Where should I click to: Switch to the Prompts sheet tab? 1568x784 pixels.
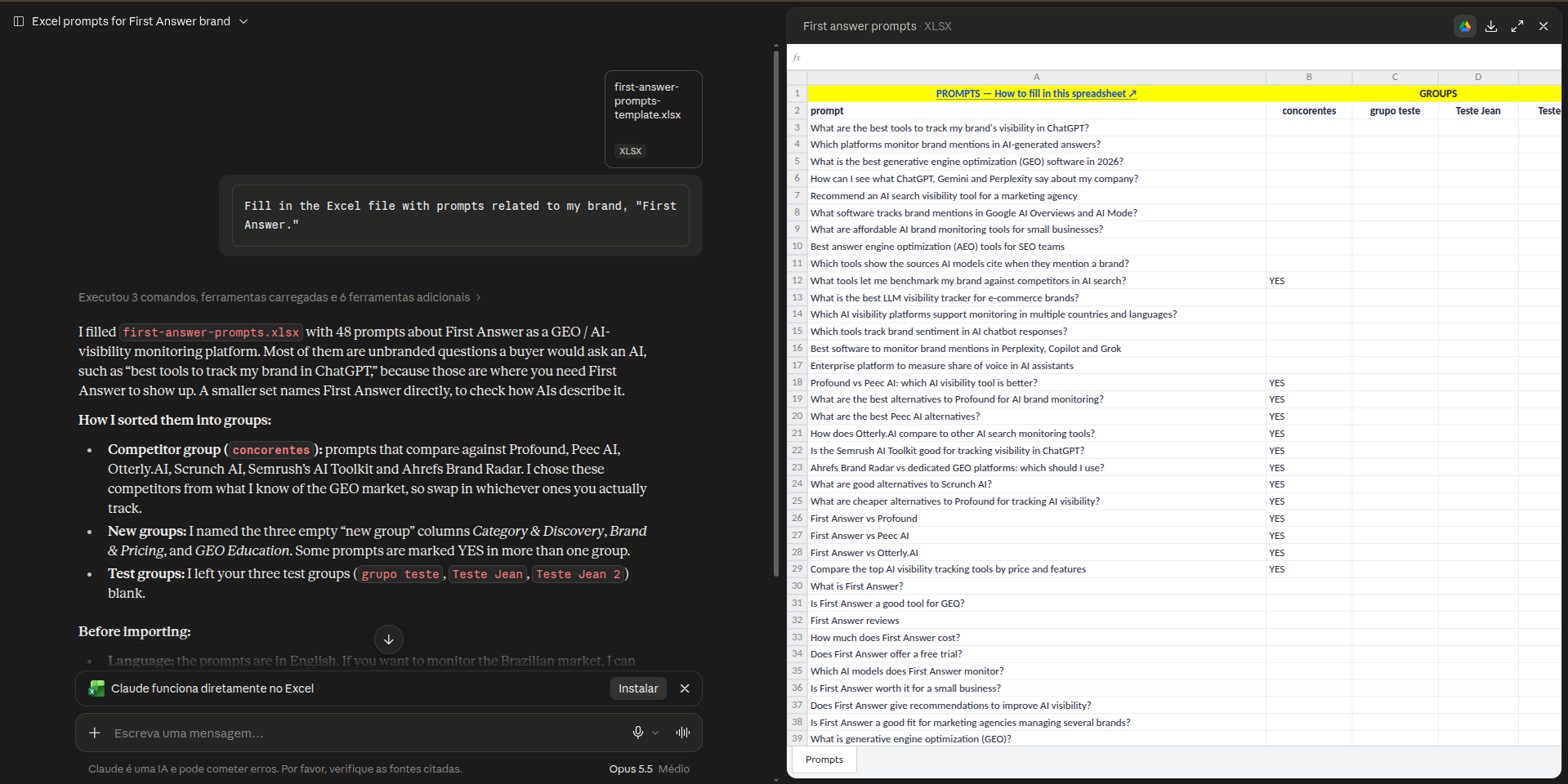click(x=824, y=759)
